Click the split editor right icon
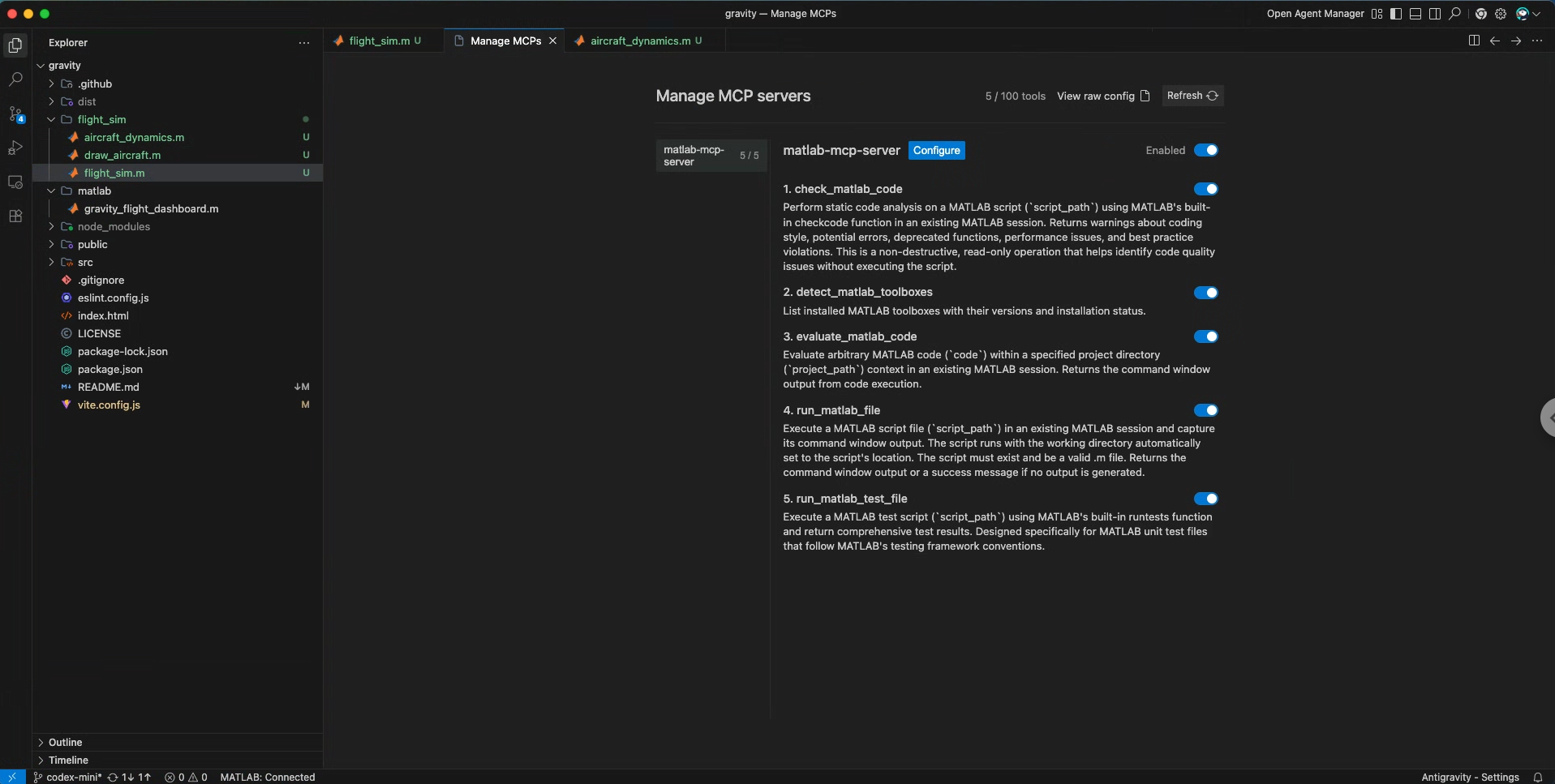The width and height of the screenshot is (1555, 784). tap(1474, 41)
